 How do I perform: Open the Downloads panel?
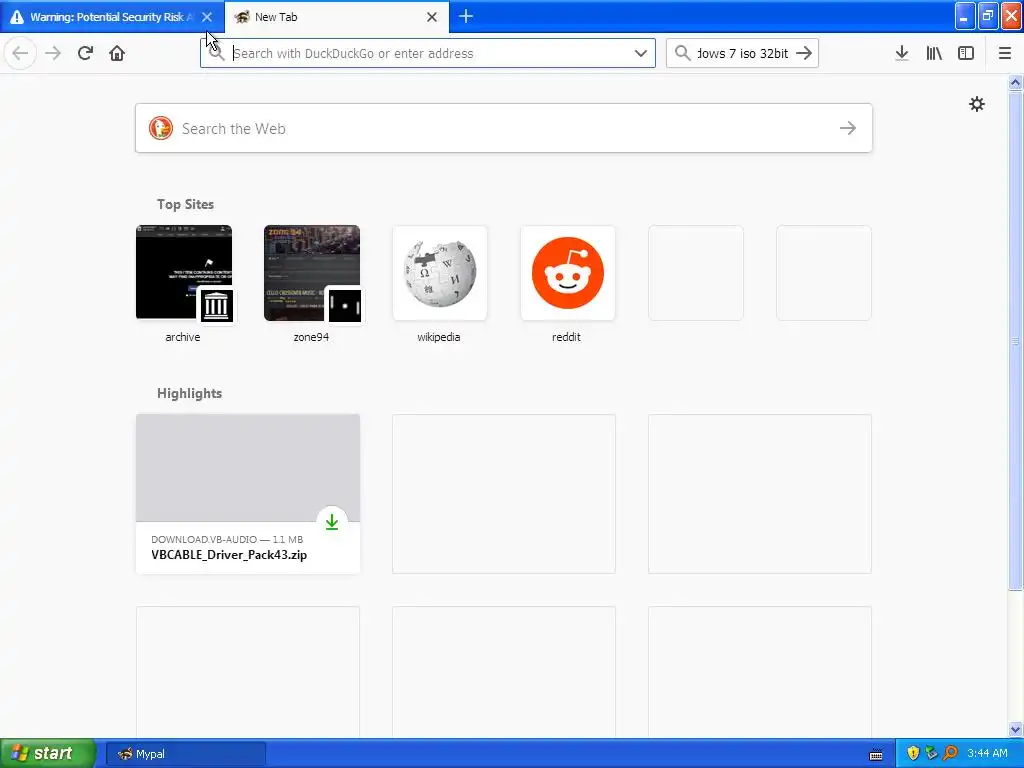[x=901, y=53]
